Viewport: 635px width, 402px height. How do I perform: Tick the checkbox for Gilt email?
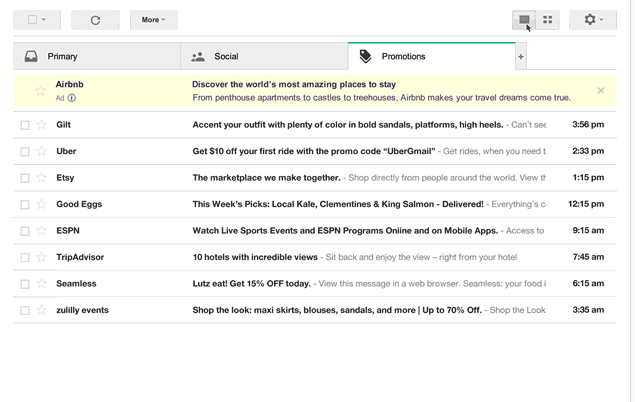click(x=25, y=125)
